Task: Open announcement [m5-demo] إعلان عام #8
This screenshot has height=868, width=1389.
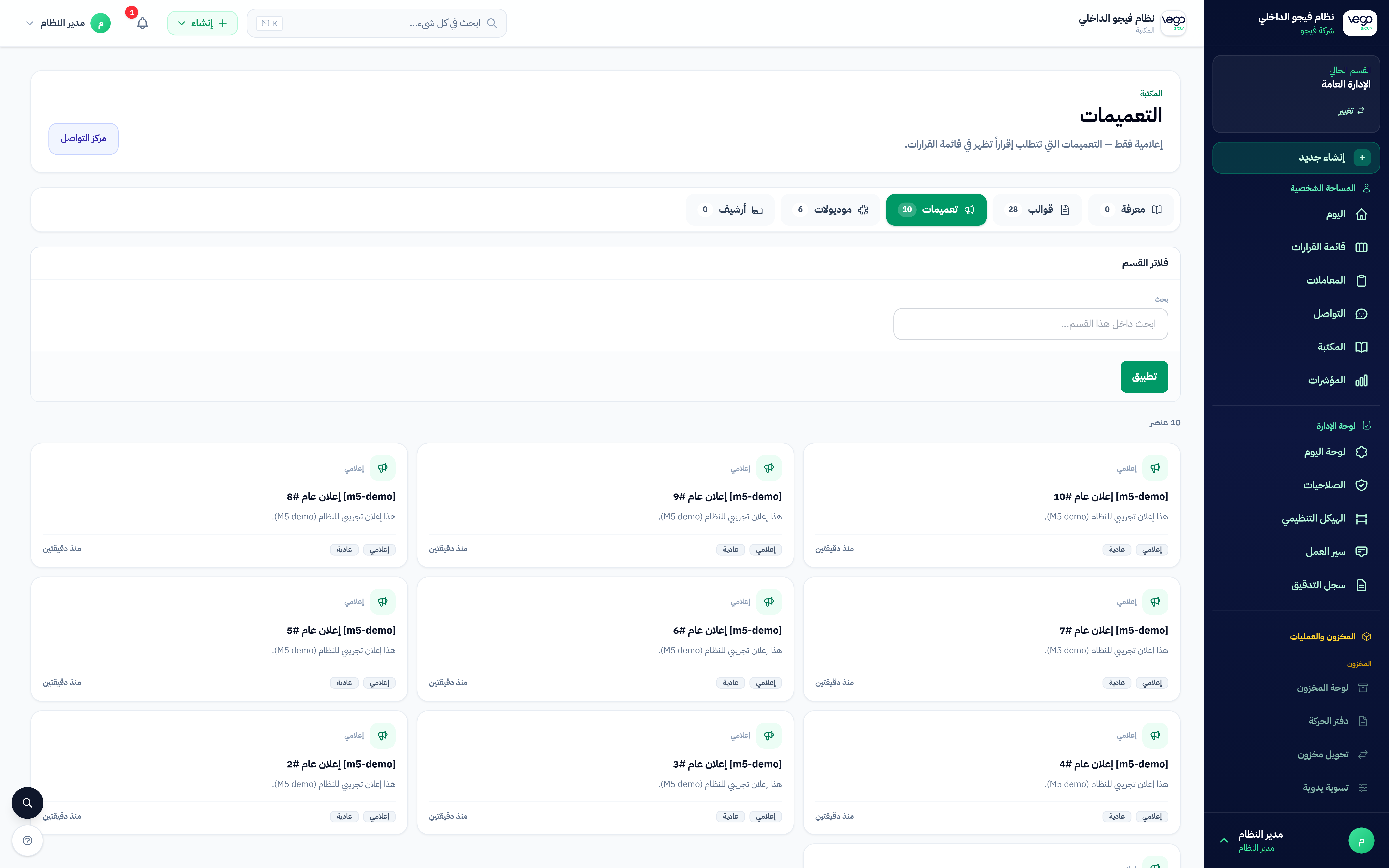Action: [341, 497]
